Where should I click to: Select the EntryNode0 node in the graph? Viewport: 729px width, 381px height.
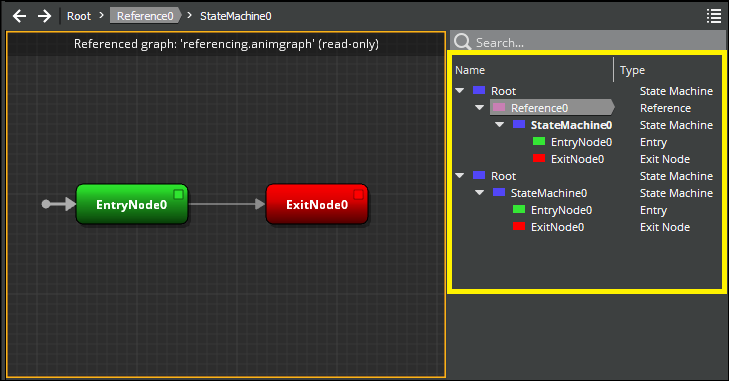click(x=132, y=204)
